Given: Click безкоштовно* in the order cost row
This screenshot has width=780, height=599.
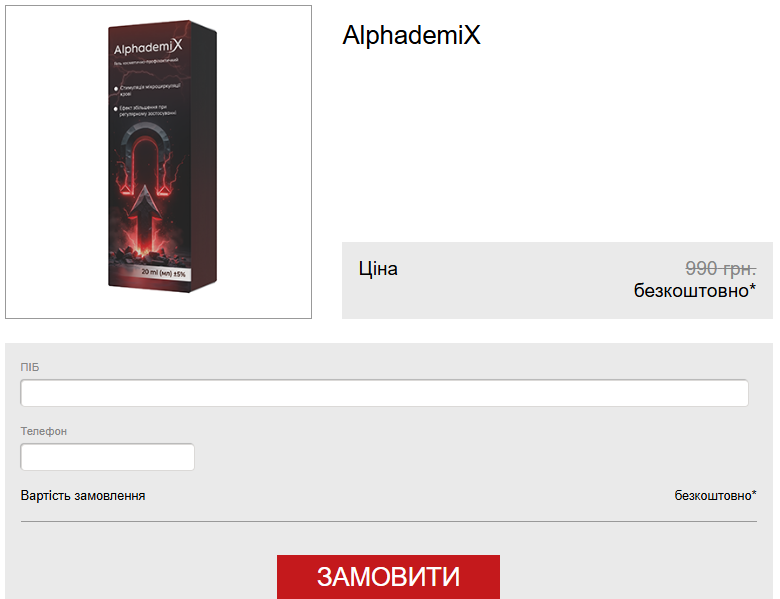Looking at the screenshot, I should (x=715, y=496).
